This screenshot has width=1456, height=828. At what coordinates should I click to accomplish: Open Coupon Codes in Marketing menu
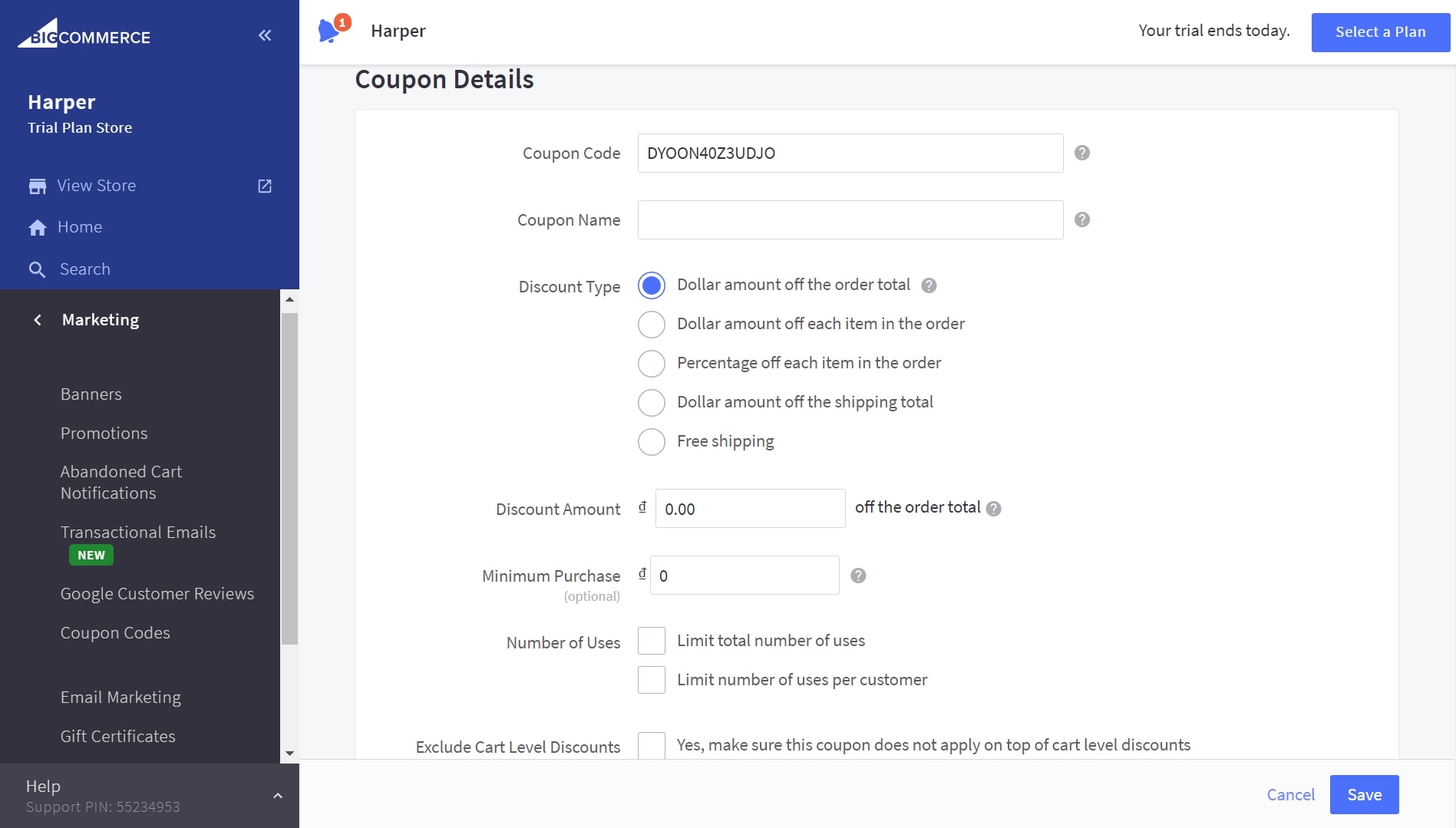pos(115,633)
